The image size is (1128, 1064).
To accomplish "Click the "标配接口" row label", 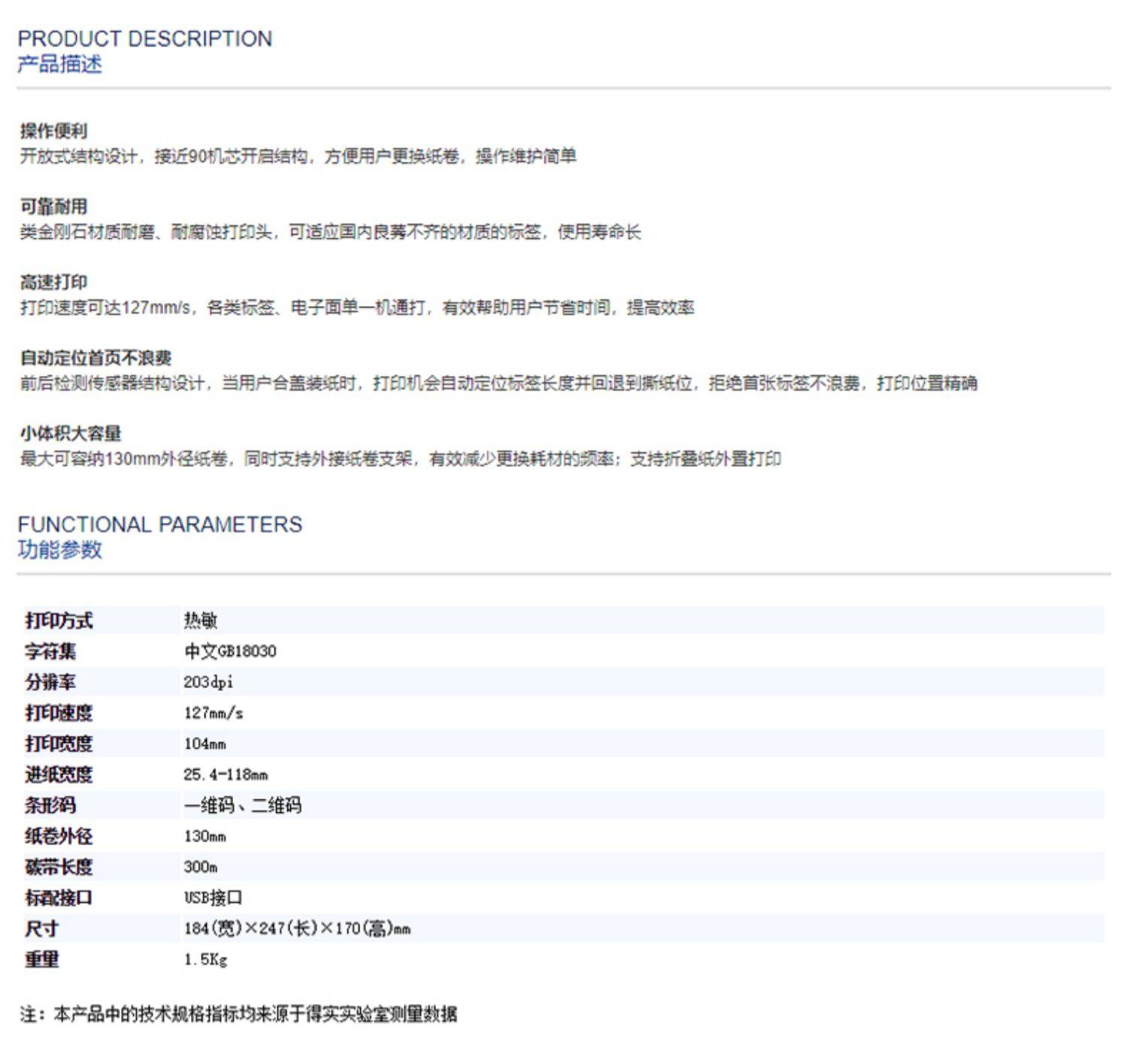I will 59,898.
